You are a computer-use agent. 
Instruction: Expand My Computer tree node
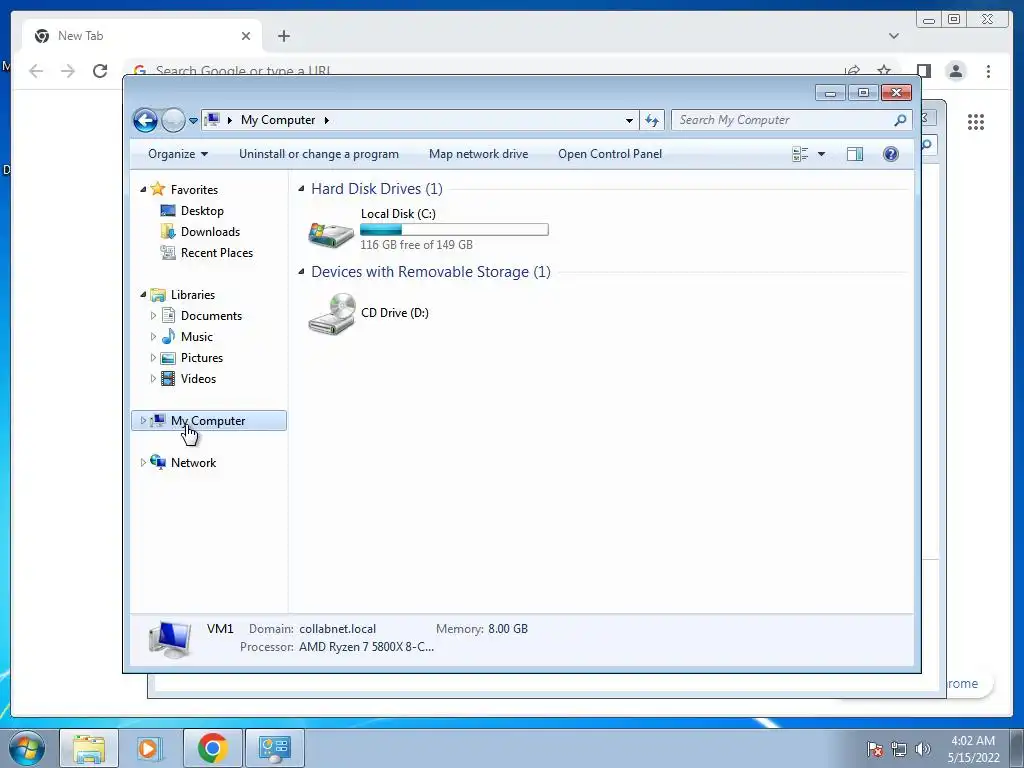coord(143,421)
